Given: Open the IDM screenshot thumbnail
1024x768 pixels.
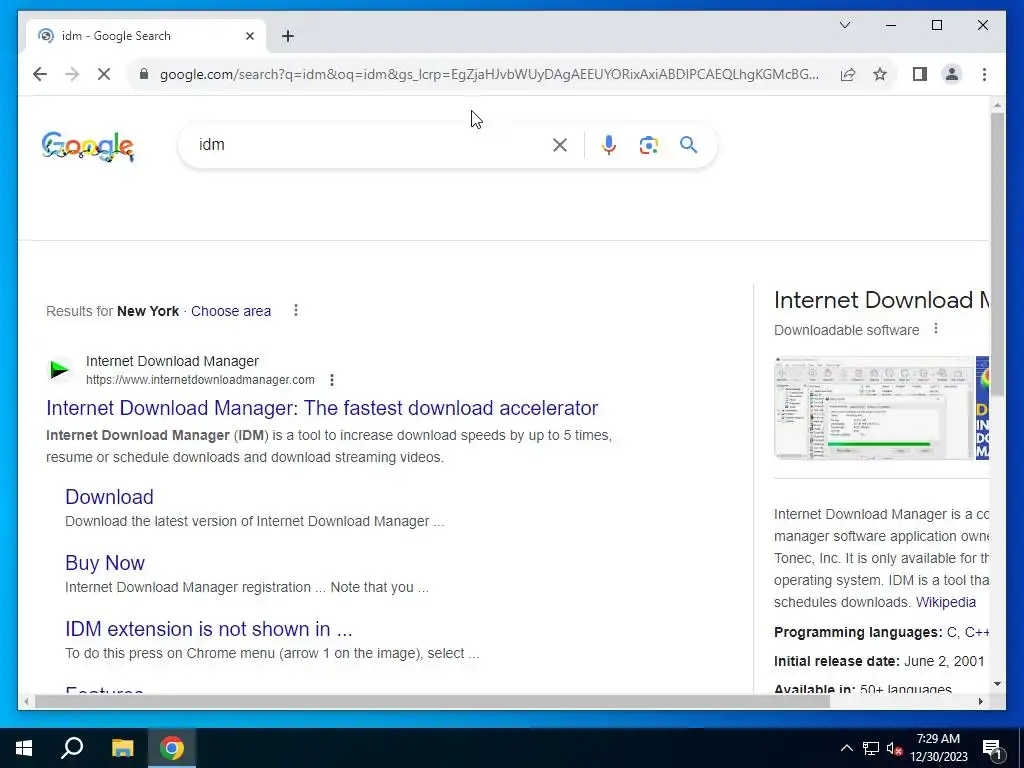Looking at the screenshot, I should pos(873,408).
